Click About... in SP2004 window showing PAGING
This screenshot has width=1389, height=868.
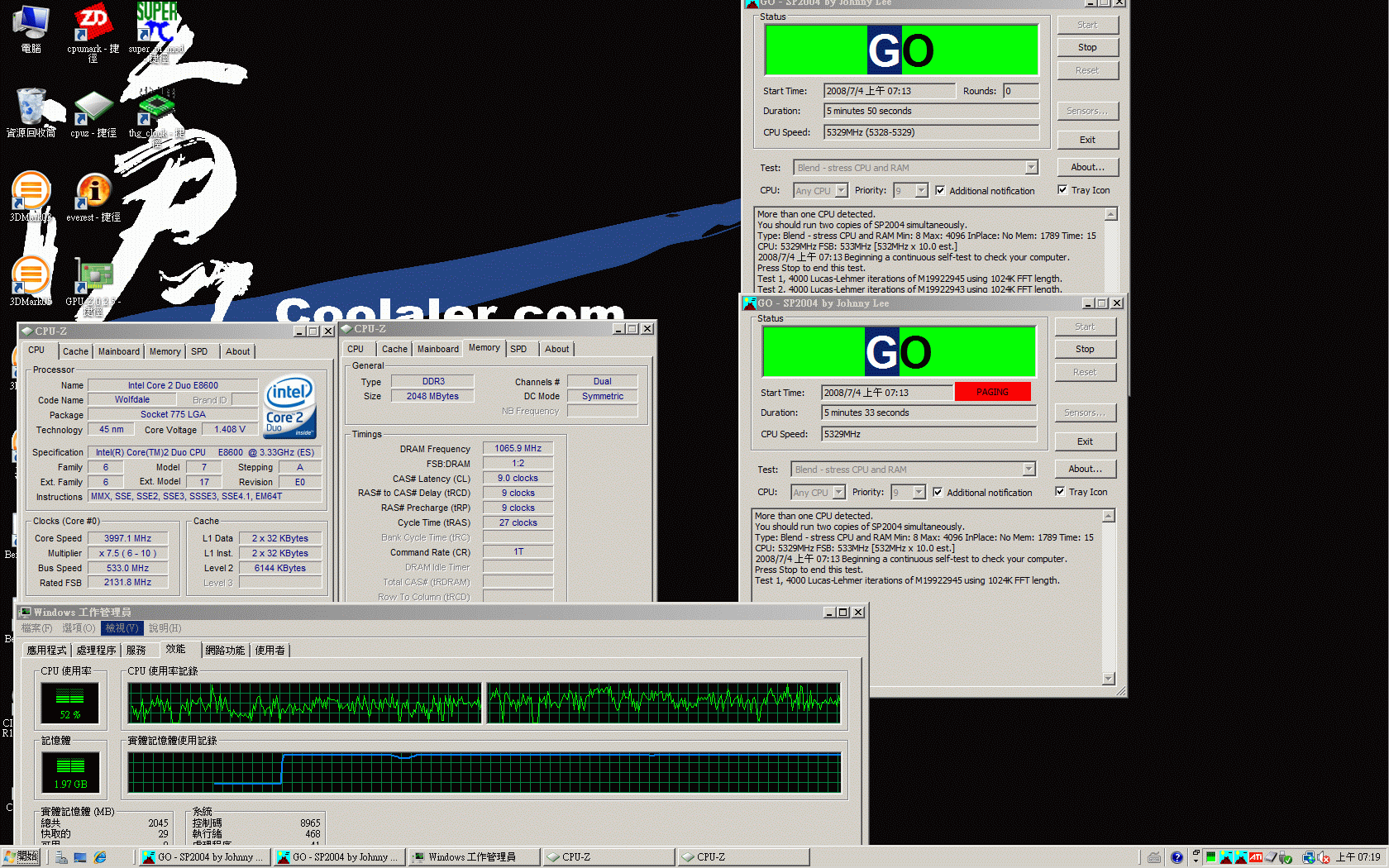coord(1085,469)
